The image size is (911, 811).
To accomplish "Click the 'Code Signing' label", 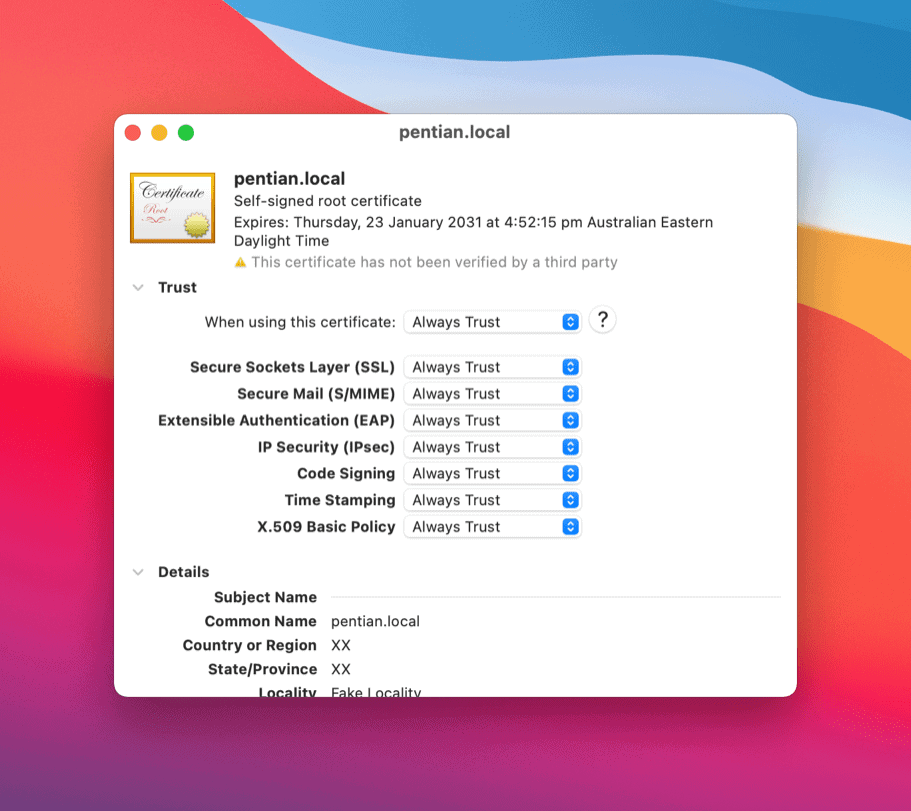I will 346,473.
